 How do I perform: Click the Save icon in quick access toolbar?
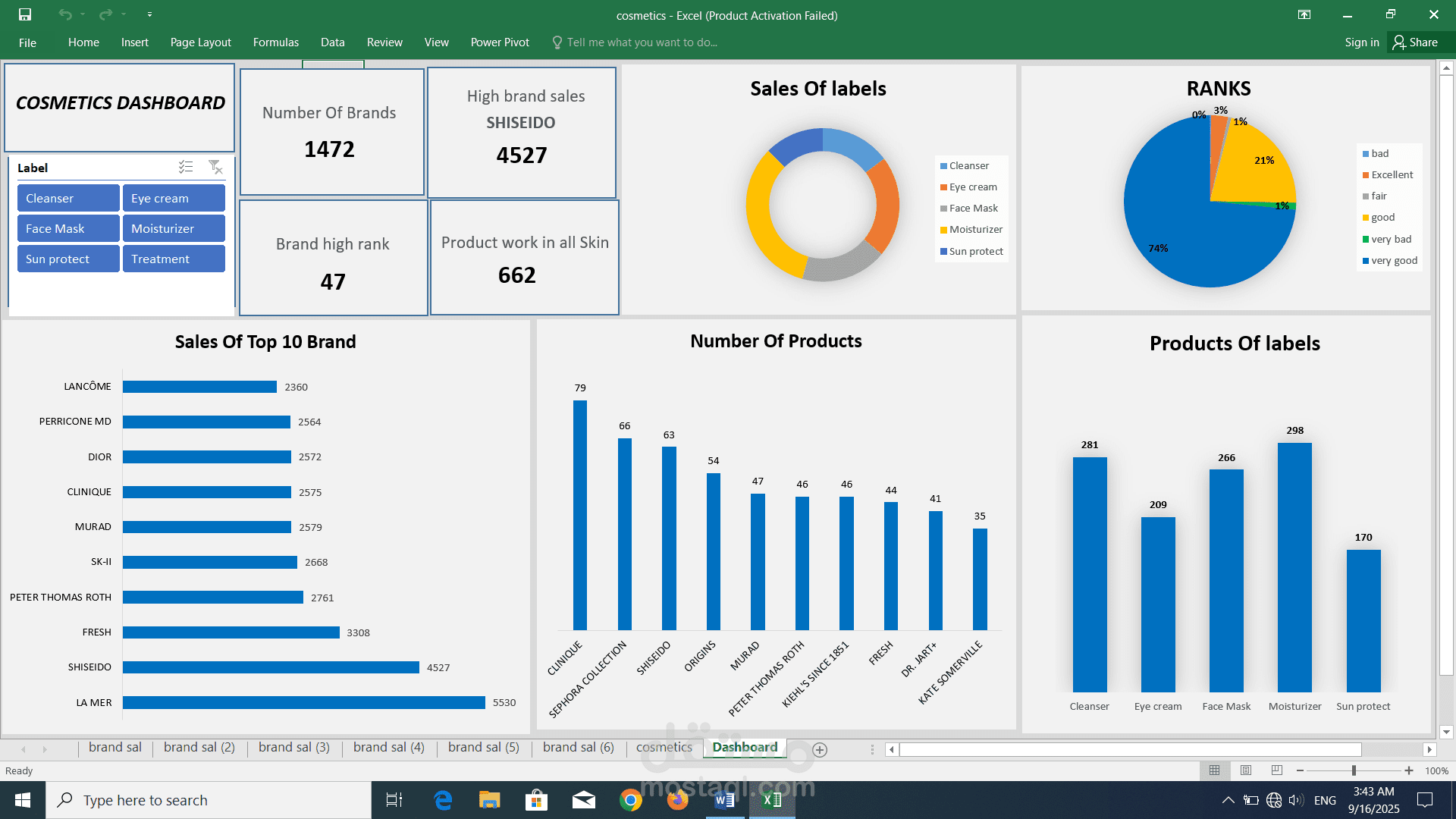25,14
